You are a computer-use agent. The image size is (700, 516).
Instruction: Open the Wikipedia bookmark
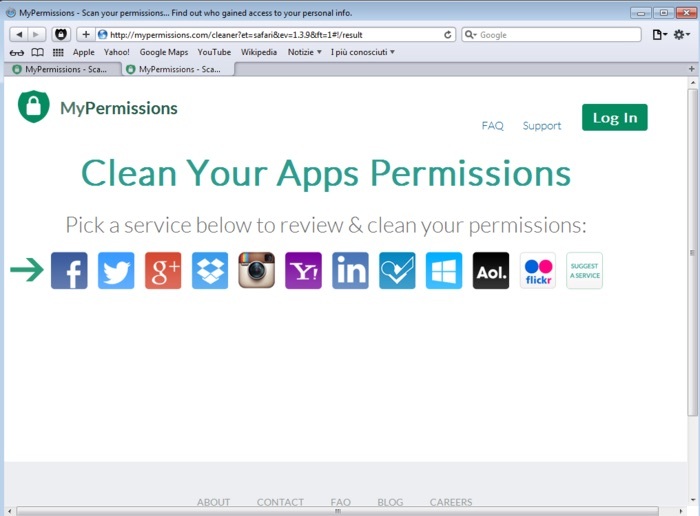coord(259,52)
